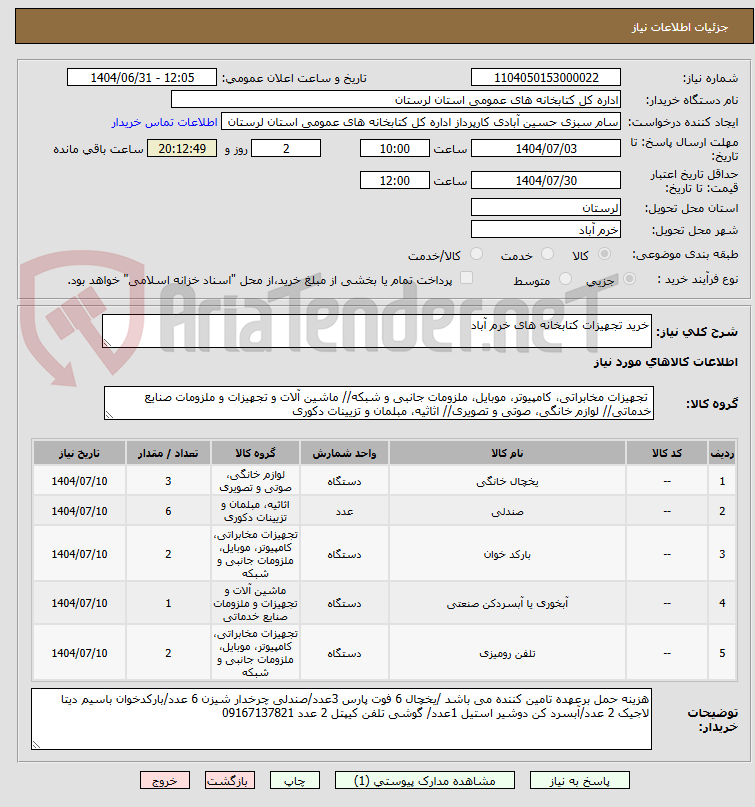Open اطلاعات تماس خریدار link
755x807 pixels.
(165, 122)
